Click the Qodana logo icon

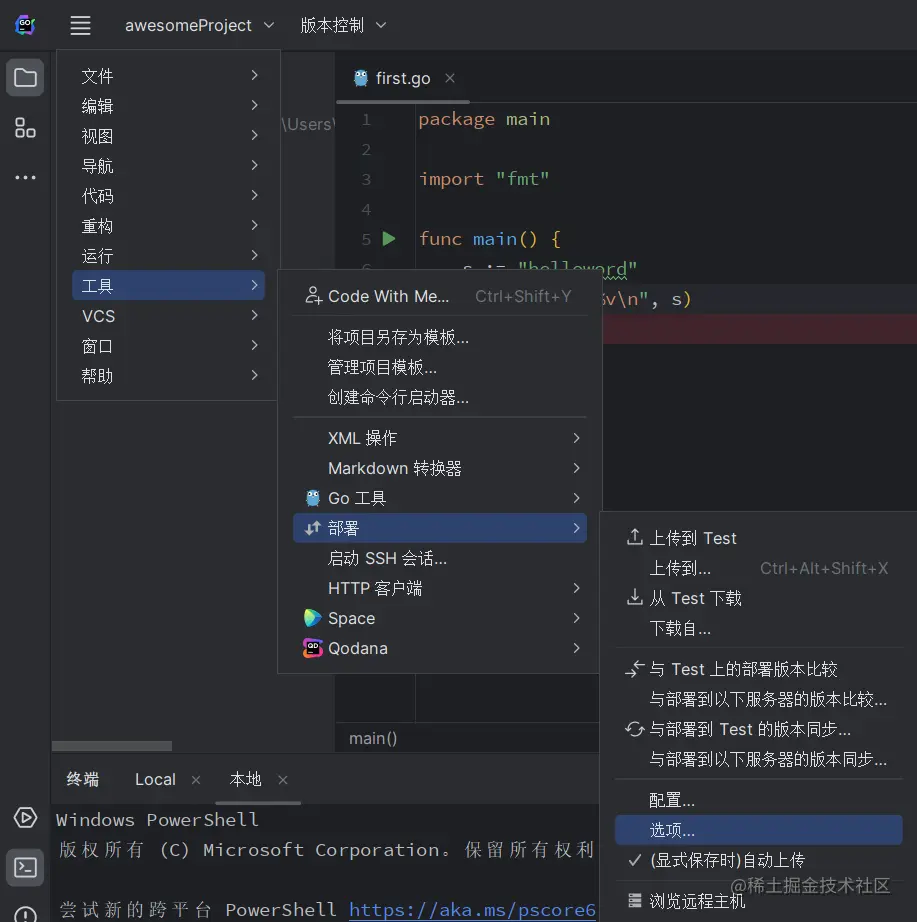click(312, 648)
